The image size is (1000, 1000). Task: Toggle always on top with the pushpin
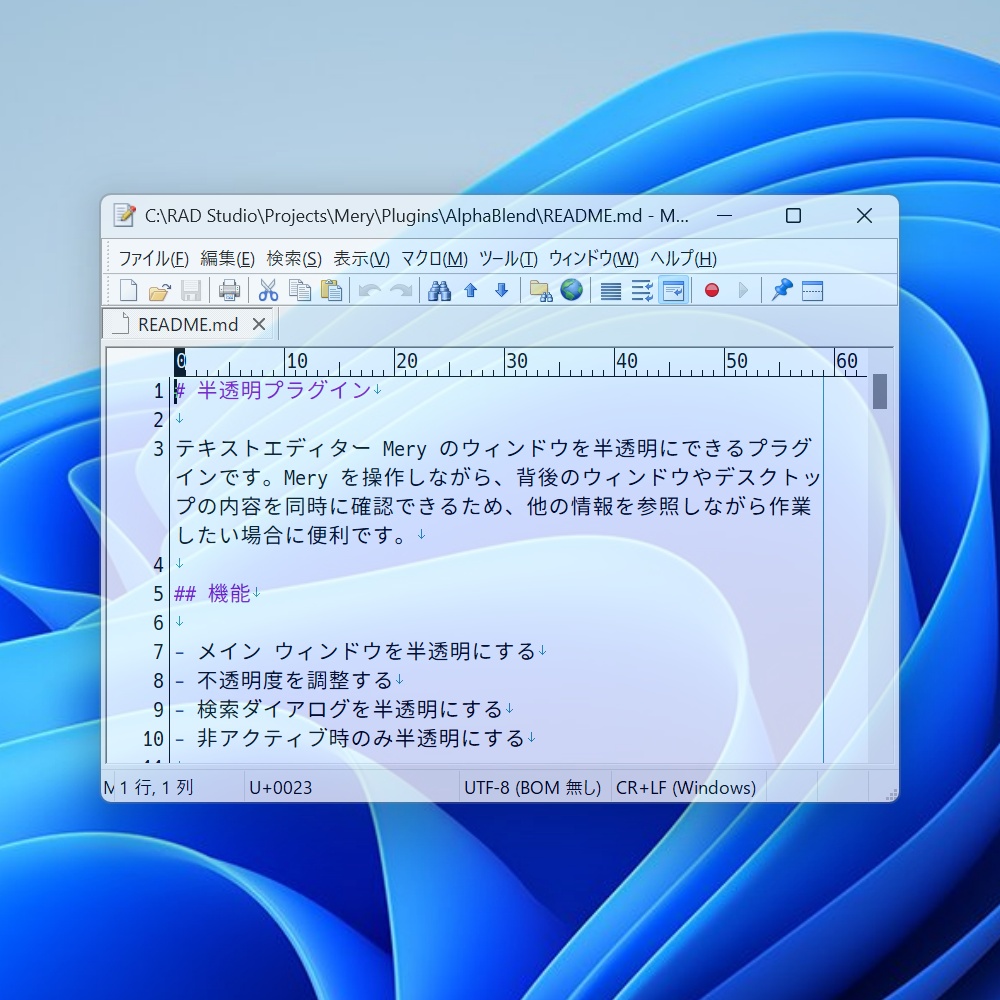click(782, 290)
